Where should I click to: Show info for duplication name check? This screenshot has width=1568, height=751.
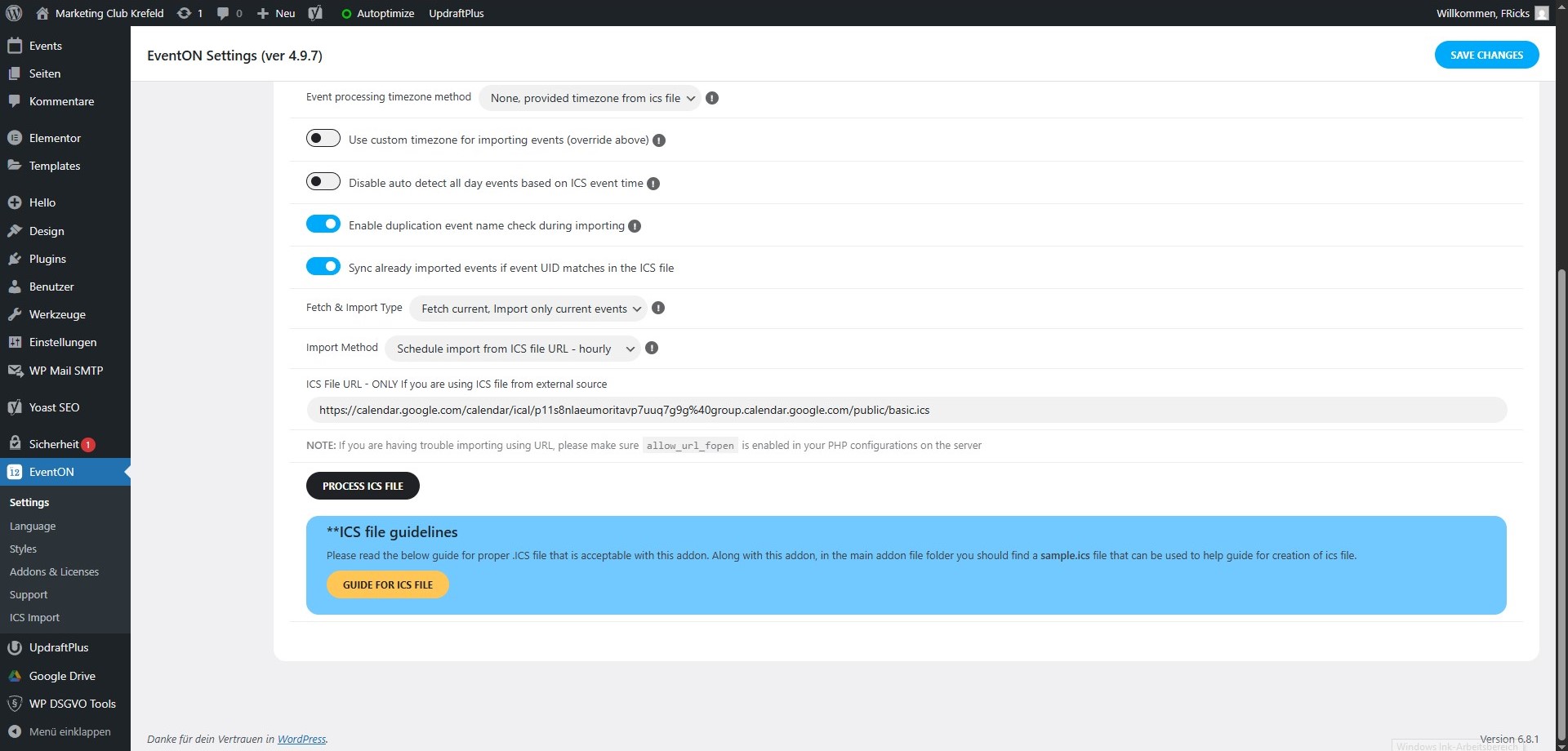[635, 226]
